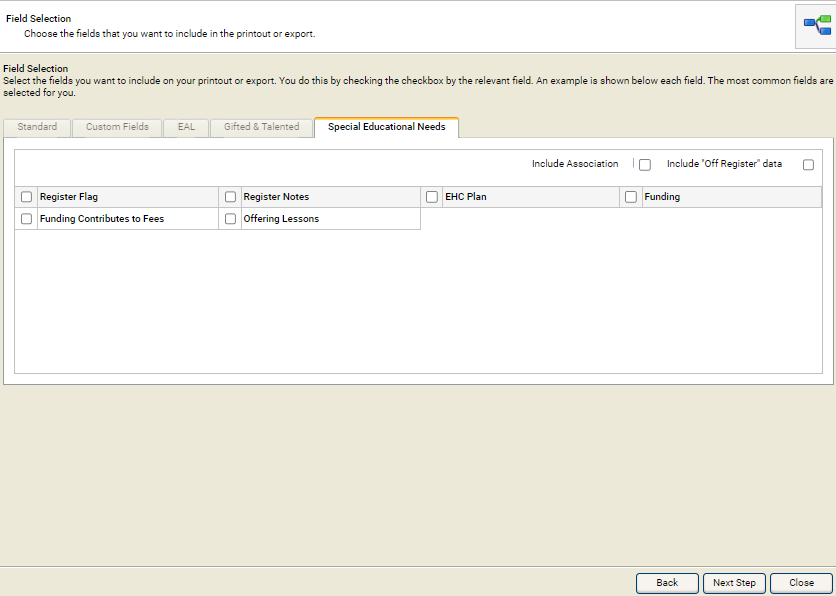Go to the Gifted & Talented tab
This screenshot has height=596, width=836.
point(261,127)
